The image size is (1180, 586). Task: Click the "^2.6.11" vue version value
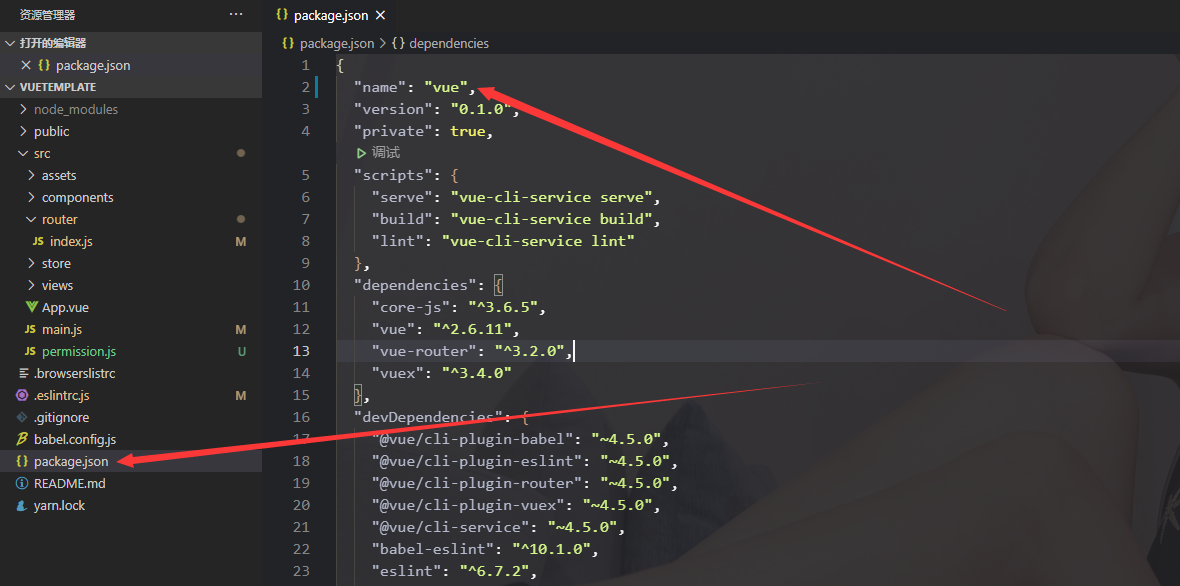click(x=472, y=329)
